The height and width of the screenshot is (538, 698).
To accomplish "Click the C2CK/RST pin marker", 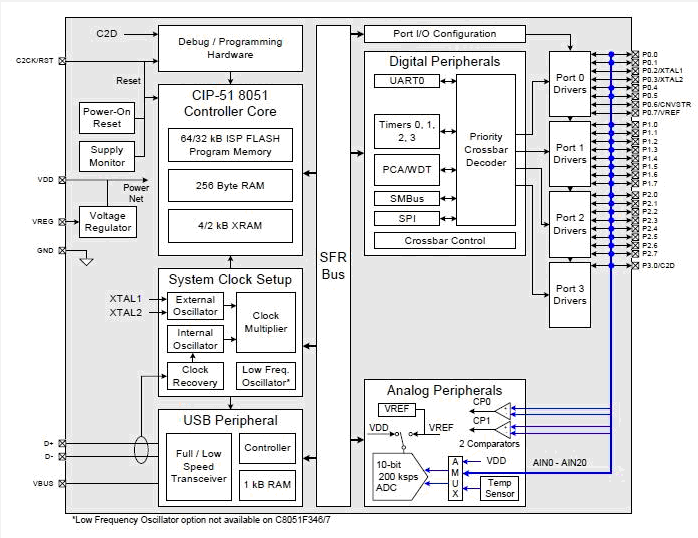I will [63, 61].
